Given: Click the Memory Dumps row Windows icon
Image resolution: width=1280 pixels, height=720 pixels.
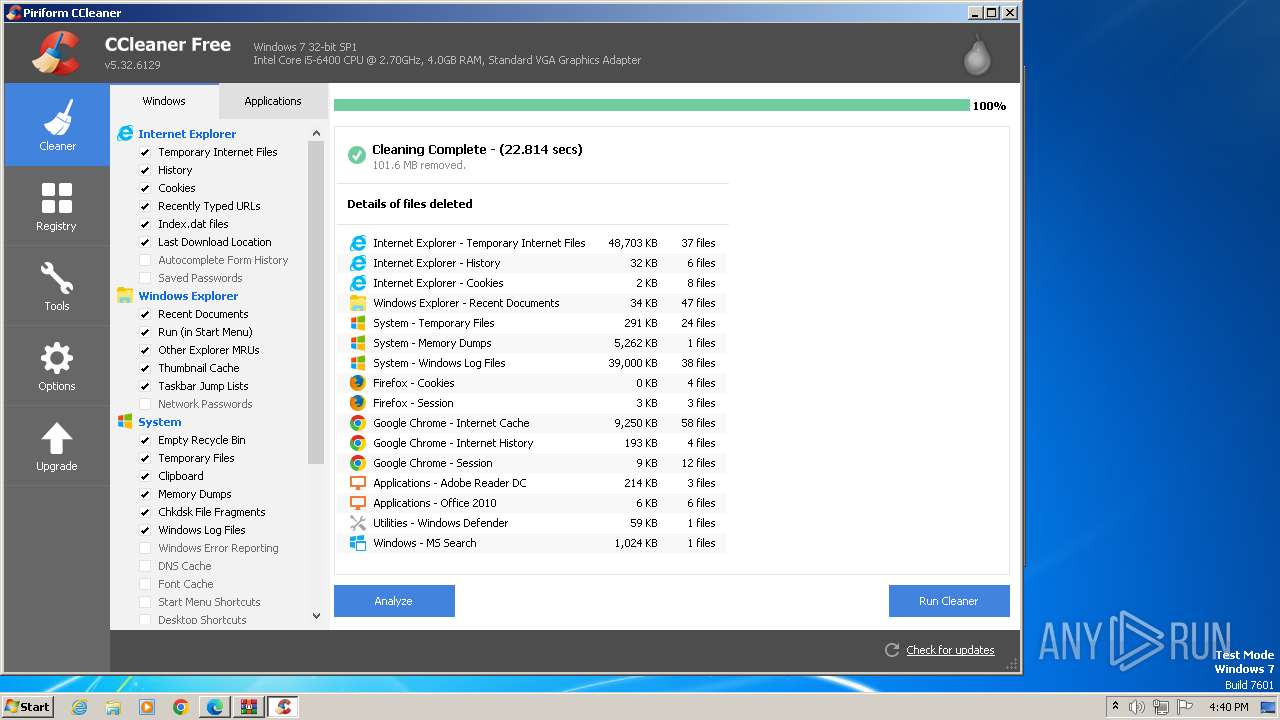Looking at the screenshot, I should (358, 343).
